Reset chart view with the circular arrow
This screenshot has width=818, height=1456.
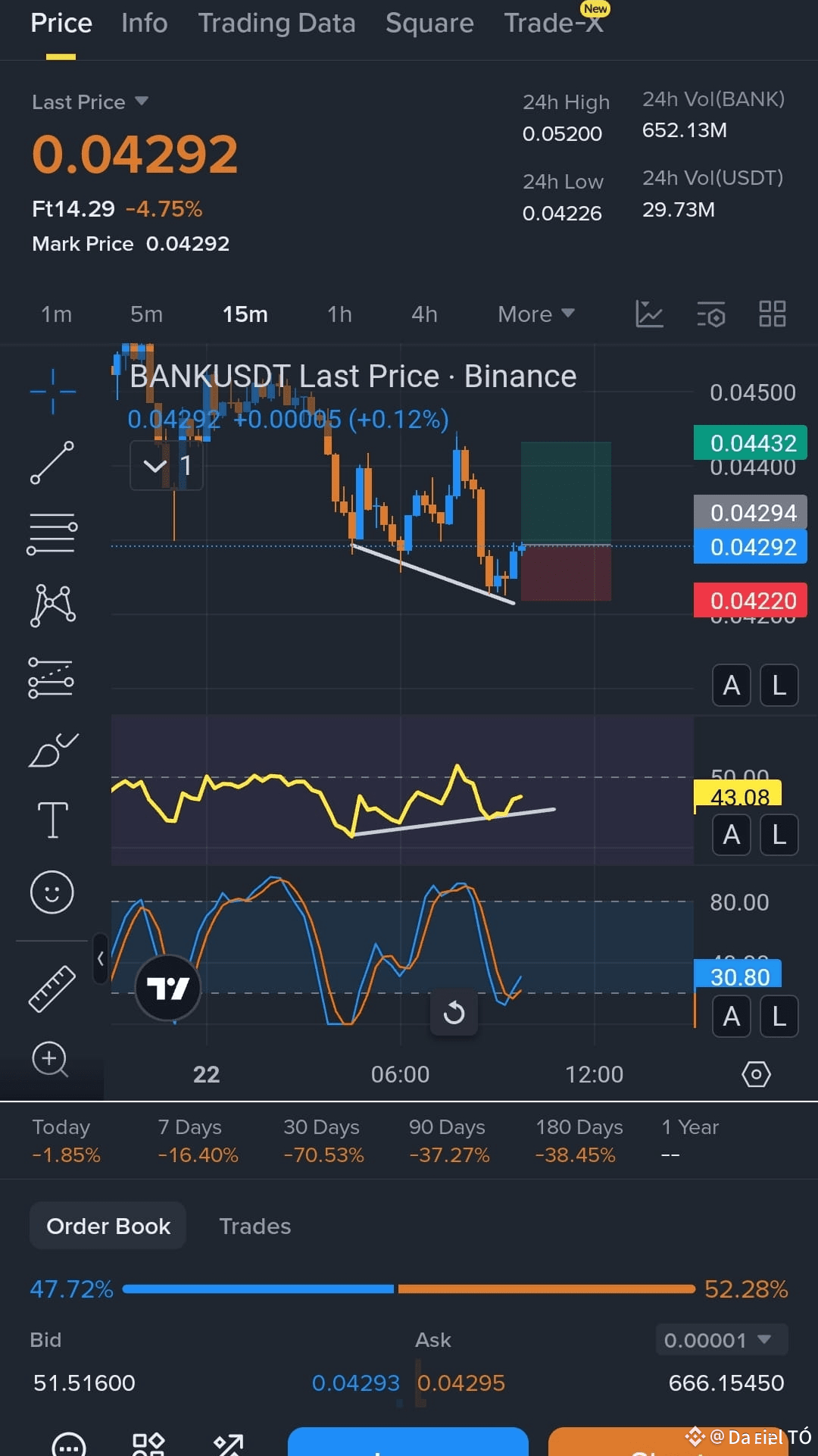click(x=454, y=1012)
